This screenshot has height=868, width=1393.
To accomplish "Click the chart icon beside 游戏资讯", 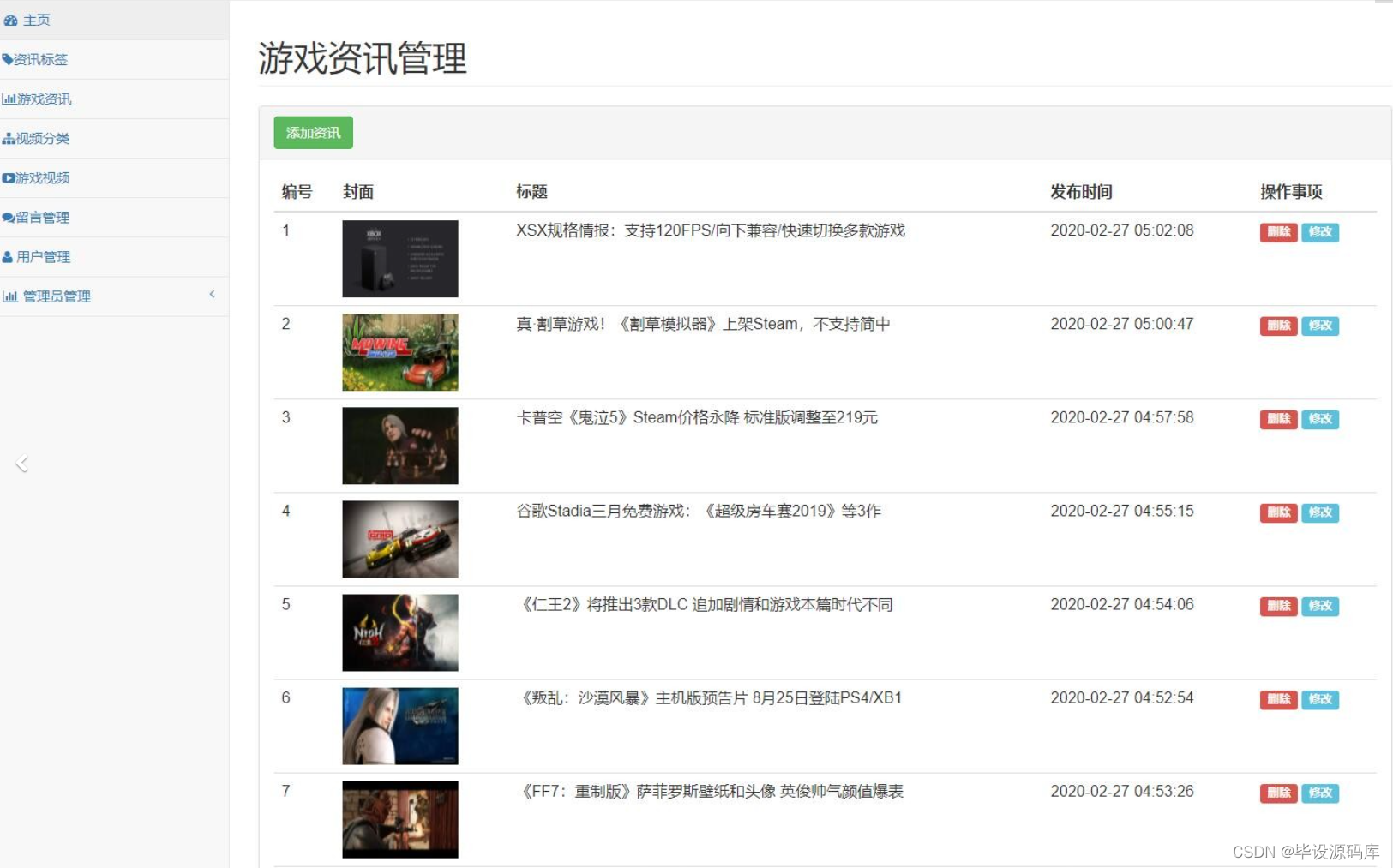I will point(8,99).
